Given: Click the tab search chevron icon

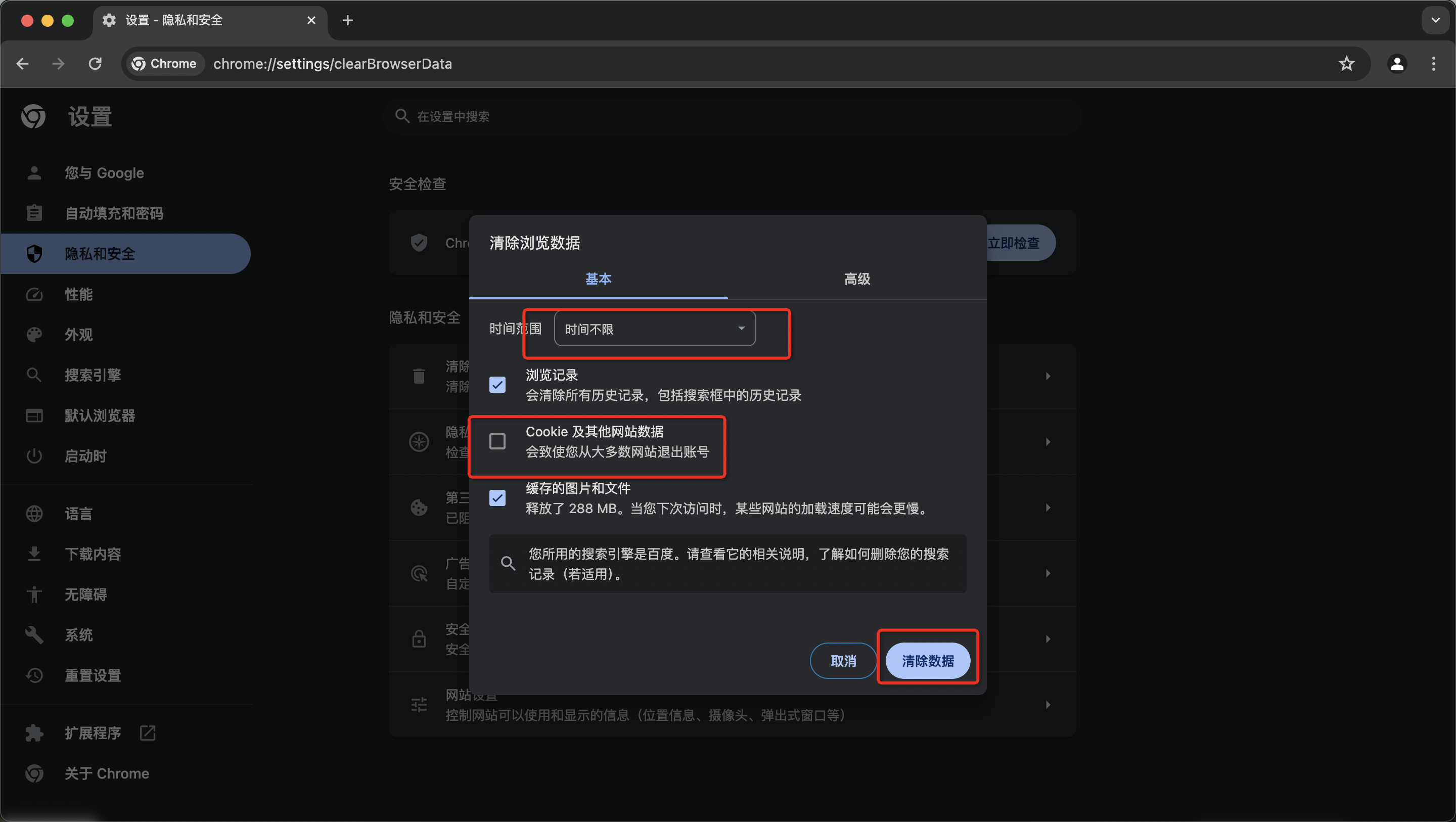Looking at the screenshot, I should 1435,20.
